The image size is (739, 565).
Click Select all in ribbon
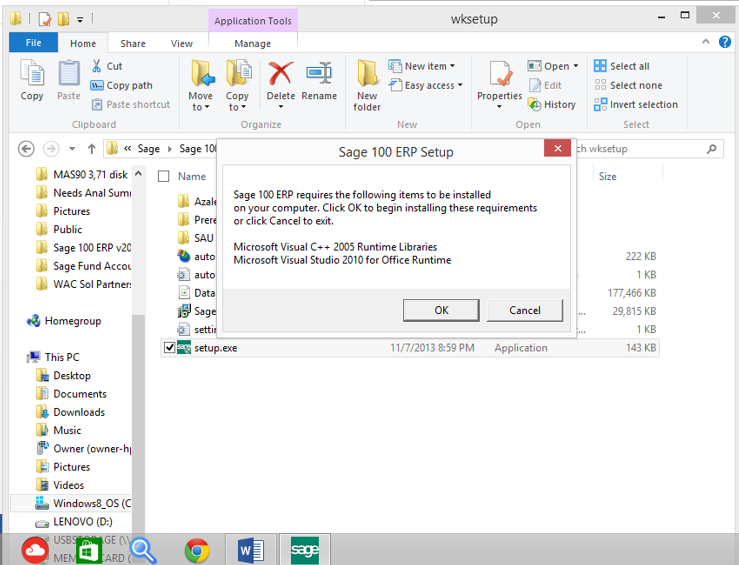click(x=622, y=66)
